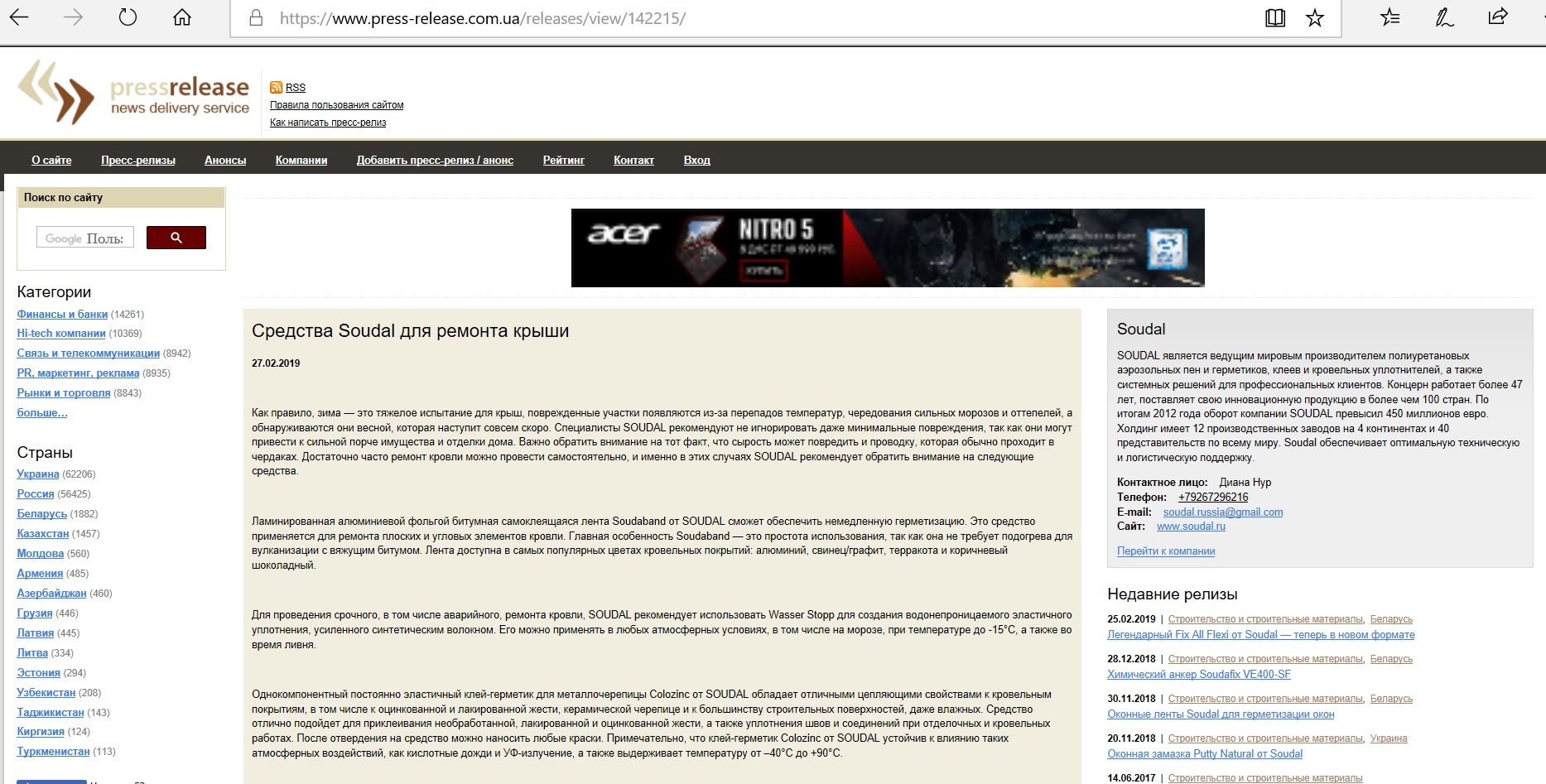Open 'Оконные ленты Soudal' release
The height and width of the screenshot is (784, 1546).
point(1221,714)
